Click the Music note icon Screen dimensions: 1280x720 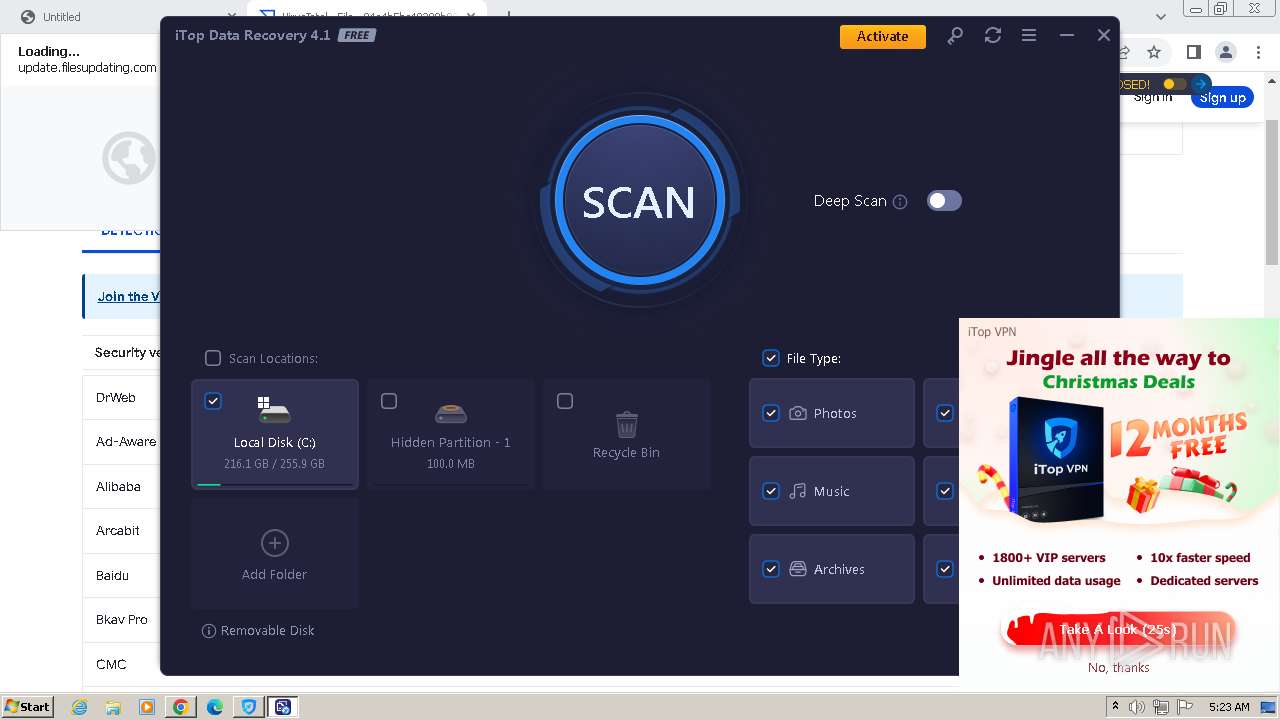[x=798, y=491]
